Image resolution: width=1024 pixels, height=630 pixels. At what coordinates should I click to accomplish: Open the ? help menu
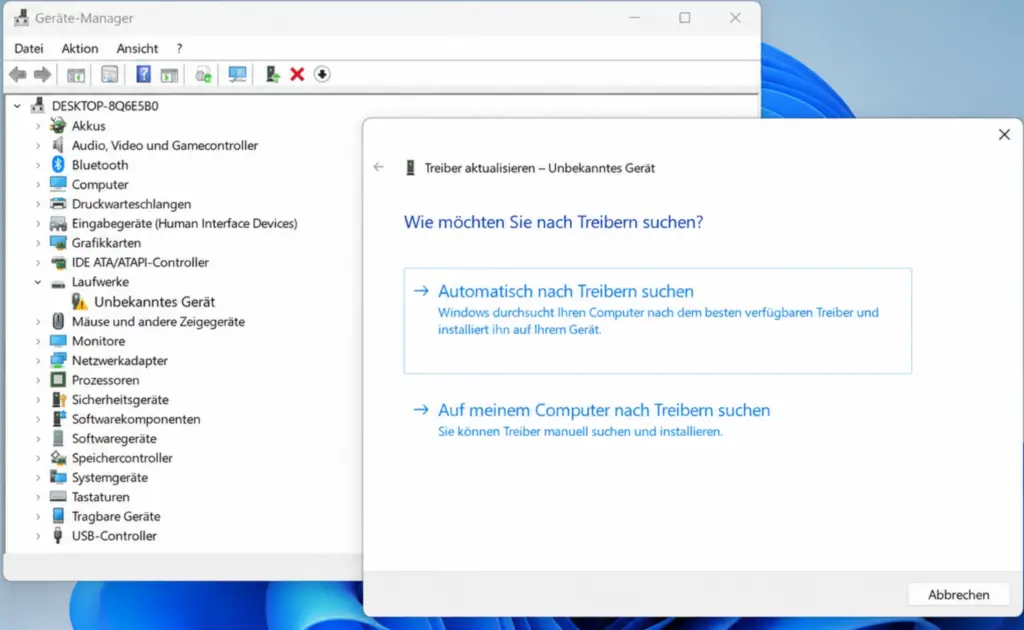(180, 48)
